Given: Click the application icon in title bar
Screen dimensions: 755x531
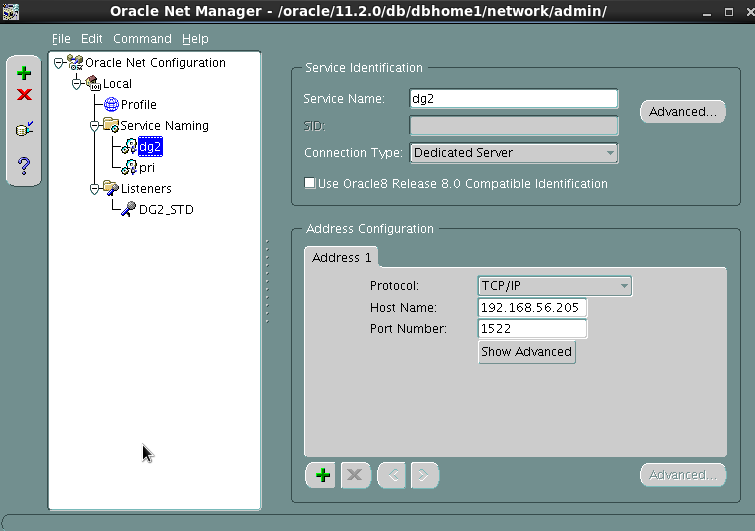Looking at the screenshot, I should [x=10, y=11].
